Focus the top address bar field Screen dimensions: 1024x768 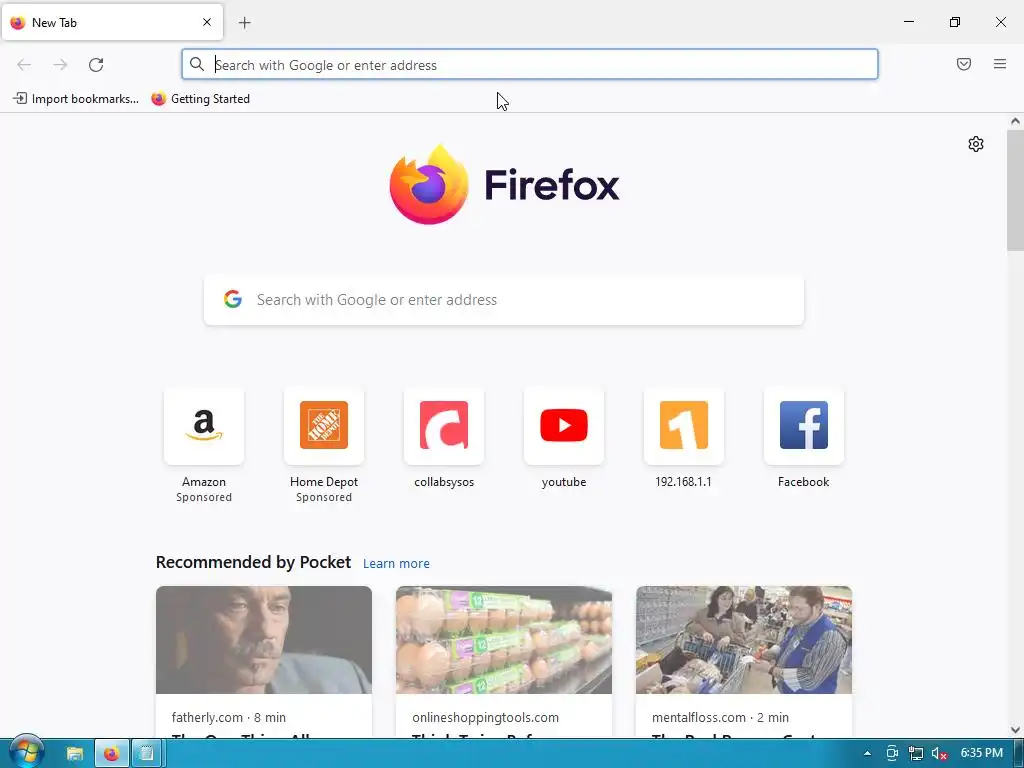[530, 65]
